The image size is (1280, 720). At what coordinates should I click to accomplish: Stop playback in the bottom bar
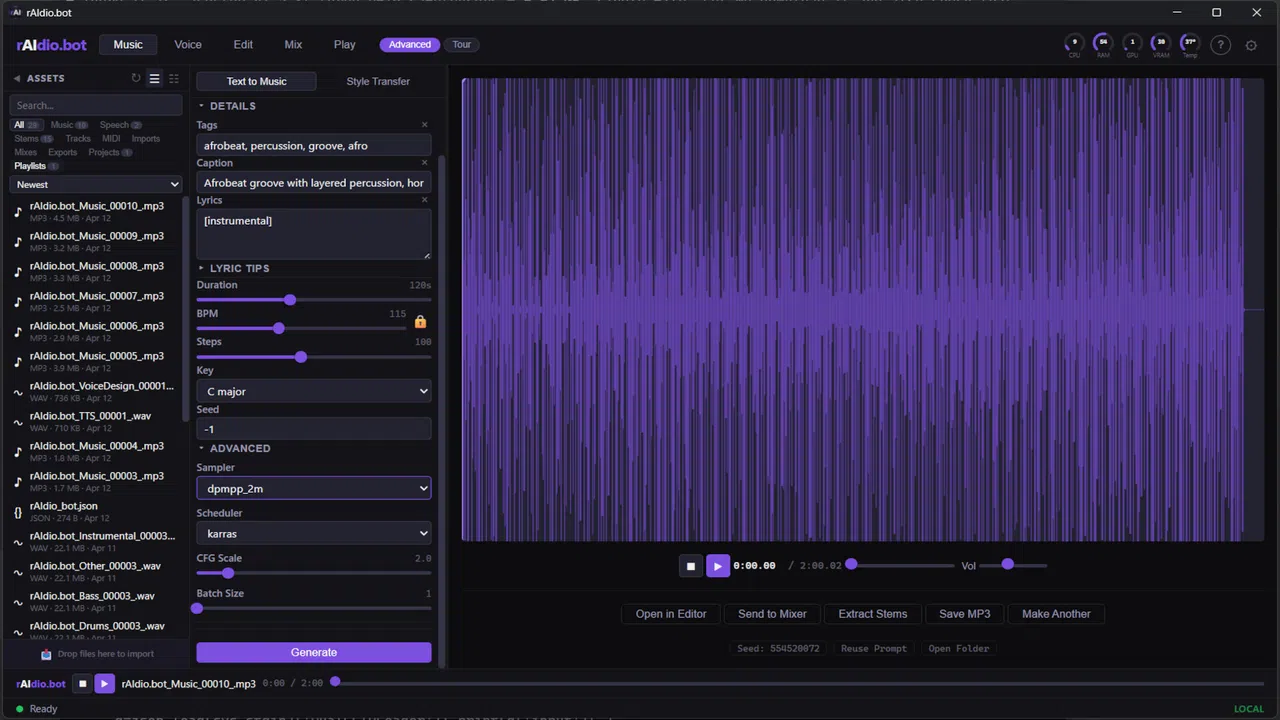(x=83, y=684)
